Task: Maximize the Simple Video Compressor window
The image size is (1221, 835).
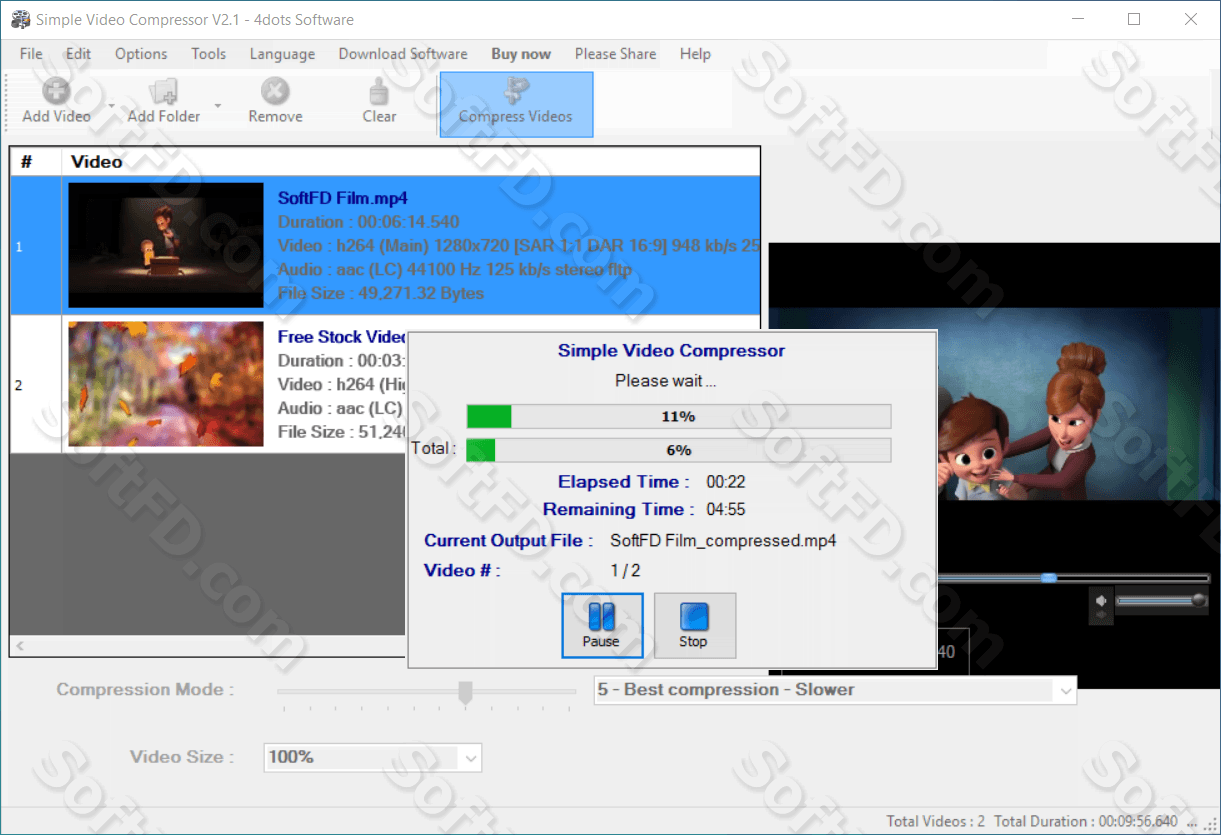Action: [x=1133, y=19]
